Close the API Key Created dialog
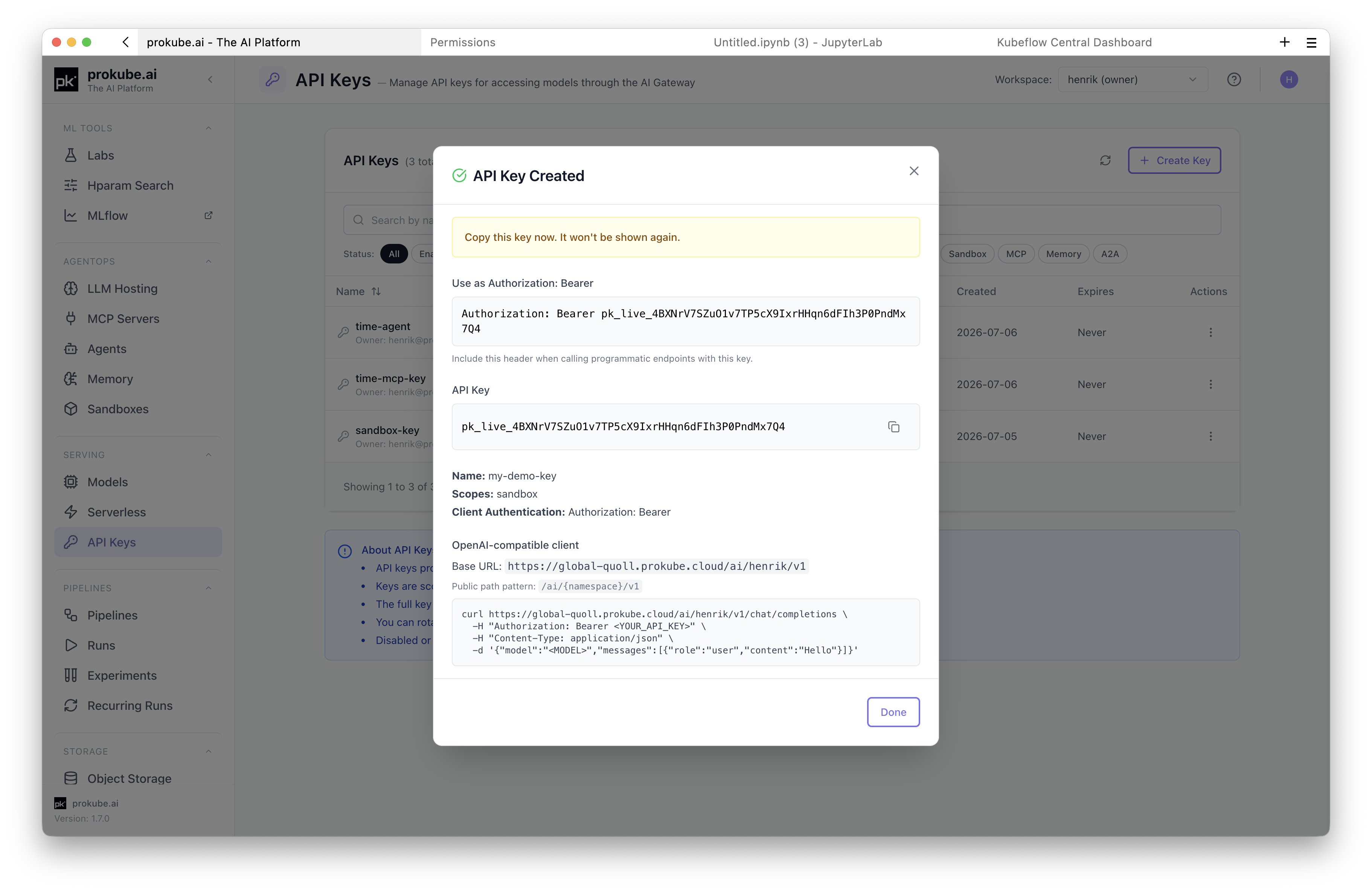1372x892 pixels. [914, 171]
